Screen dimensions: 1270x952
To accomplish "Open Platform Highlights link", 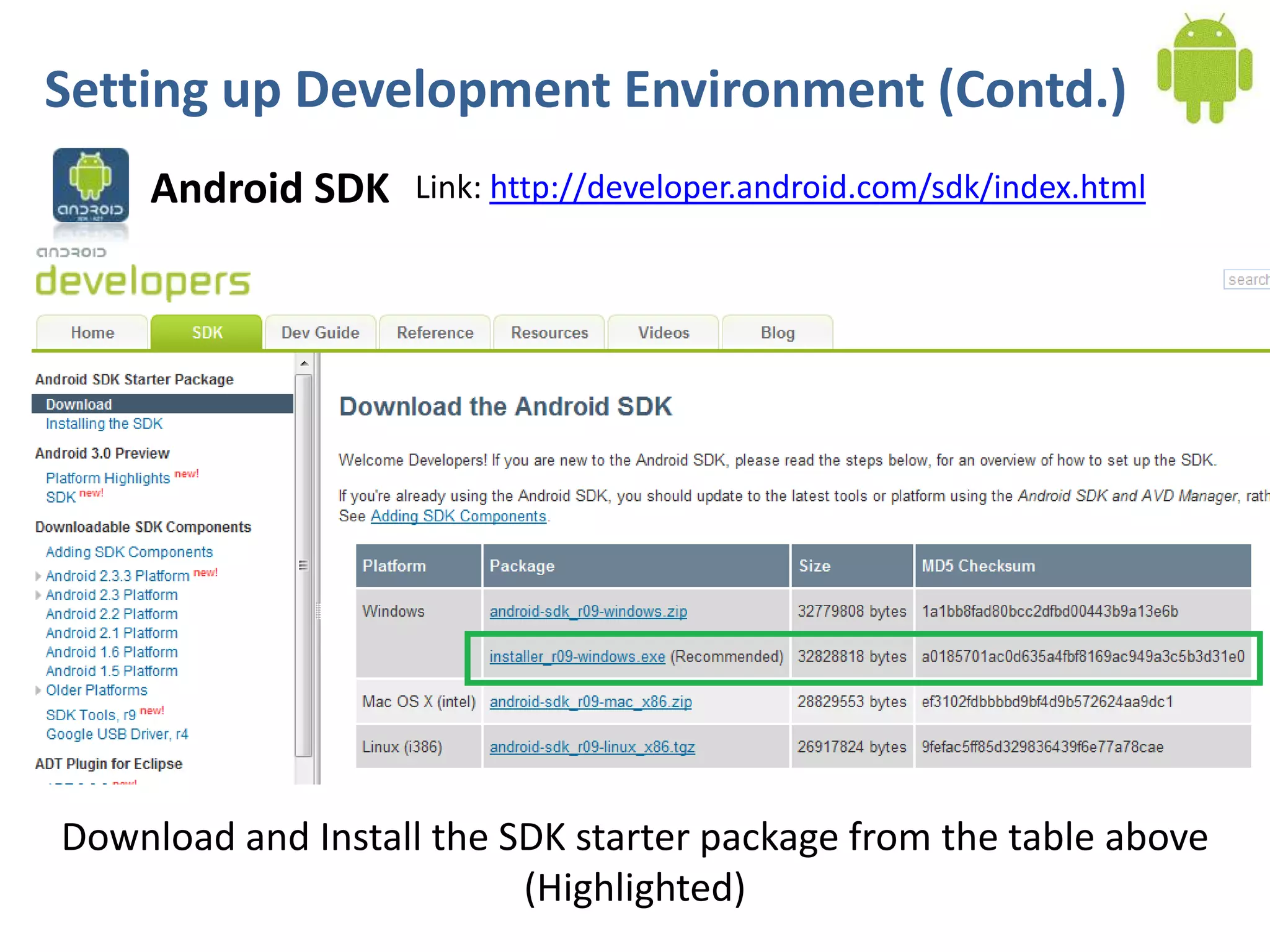I will click(x=108, y=478).
